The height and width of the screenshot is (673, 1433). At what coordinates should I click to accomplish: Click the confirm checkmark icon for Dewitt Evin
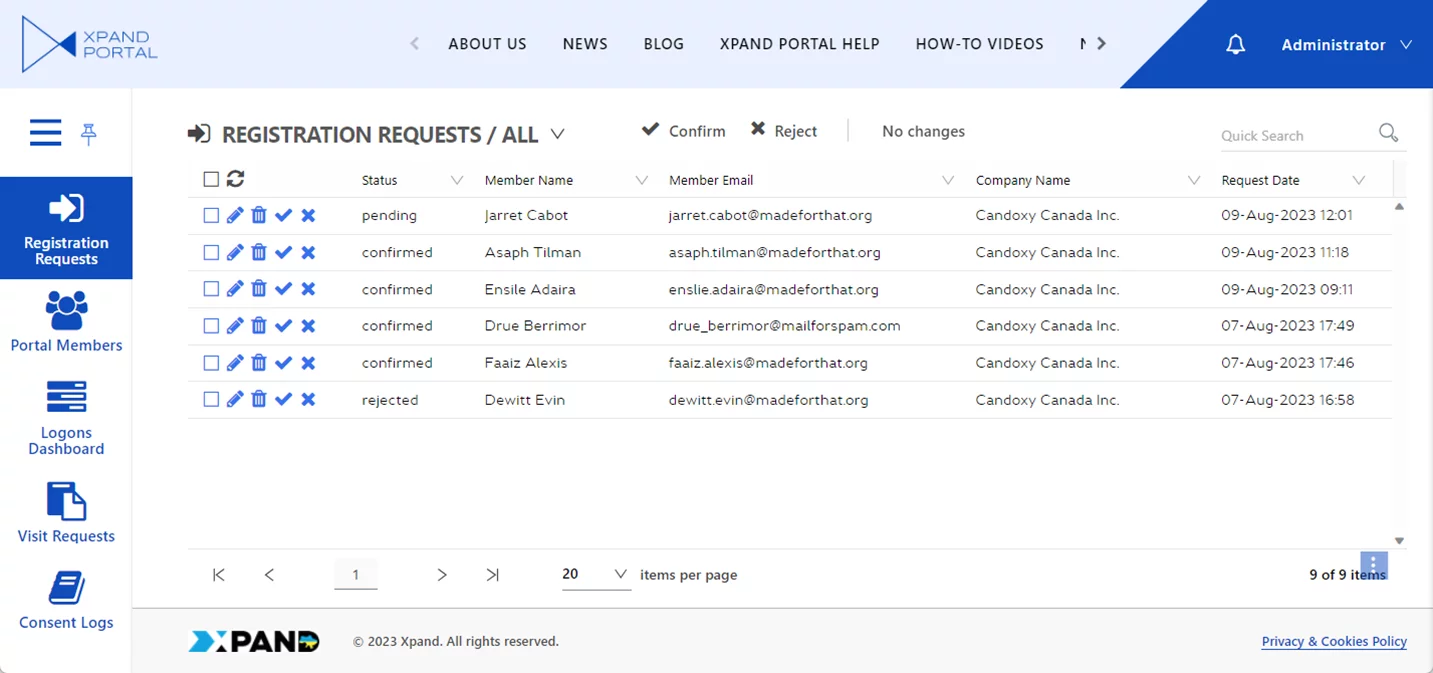(283, 400)
